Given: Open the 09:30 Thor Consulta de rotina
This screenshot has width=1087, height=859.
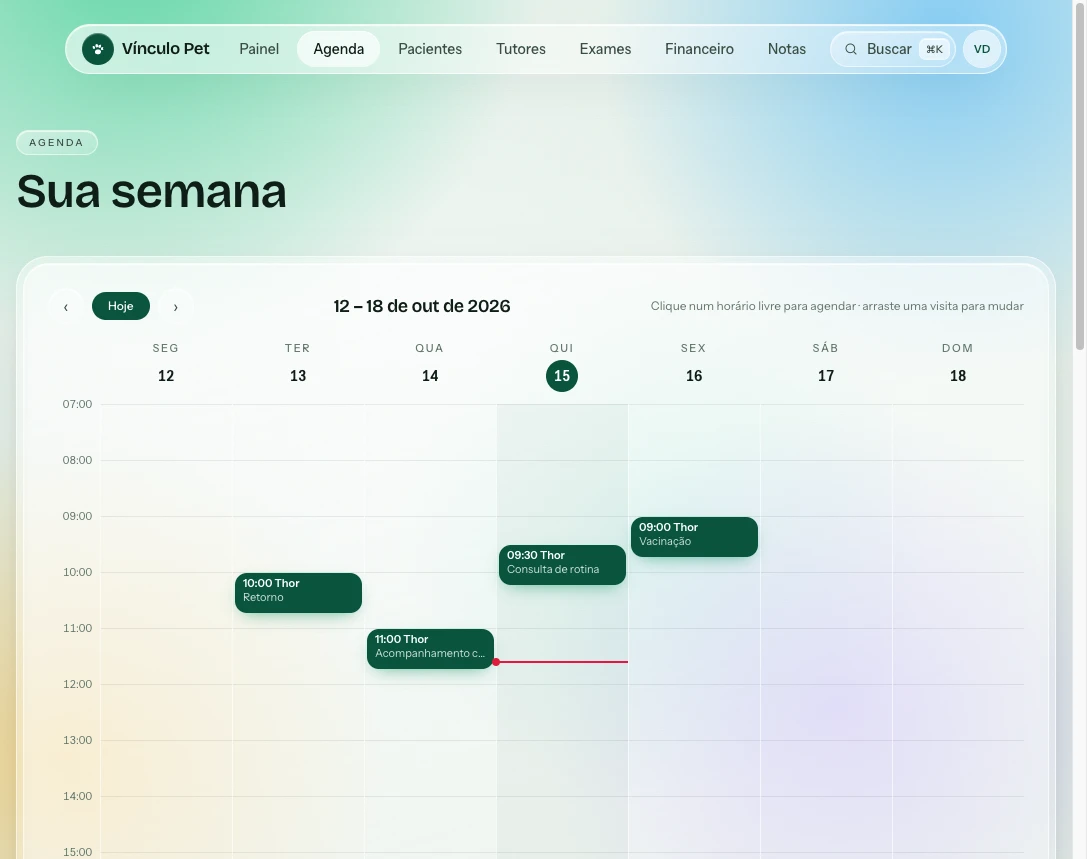Looking at the screenshot, I should (562, 565).
